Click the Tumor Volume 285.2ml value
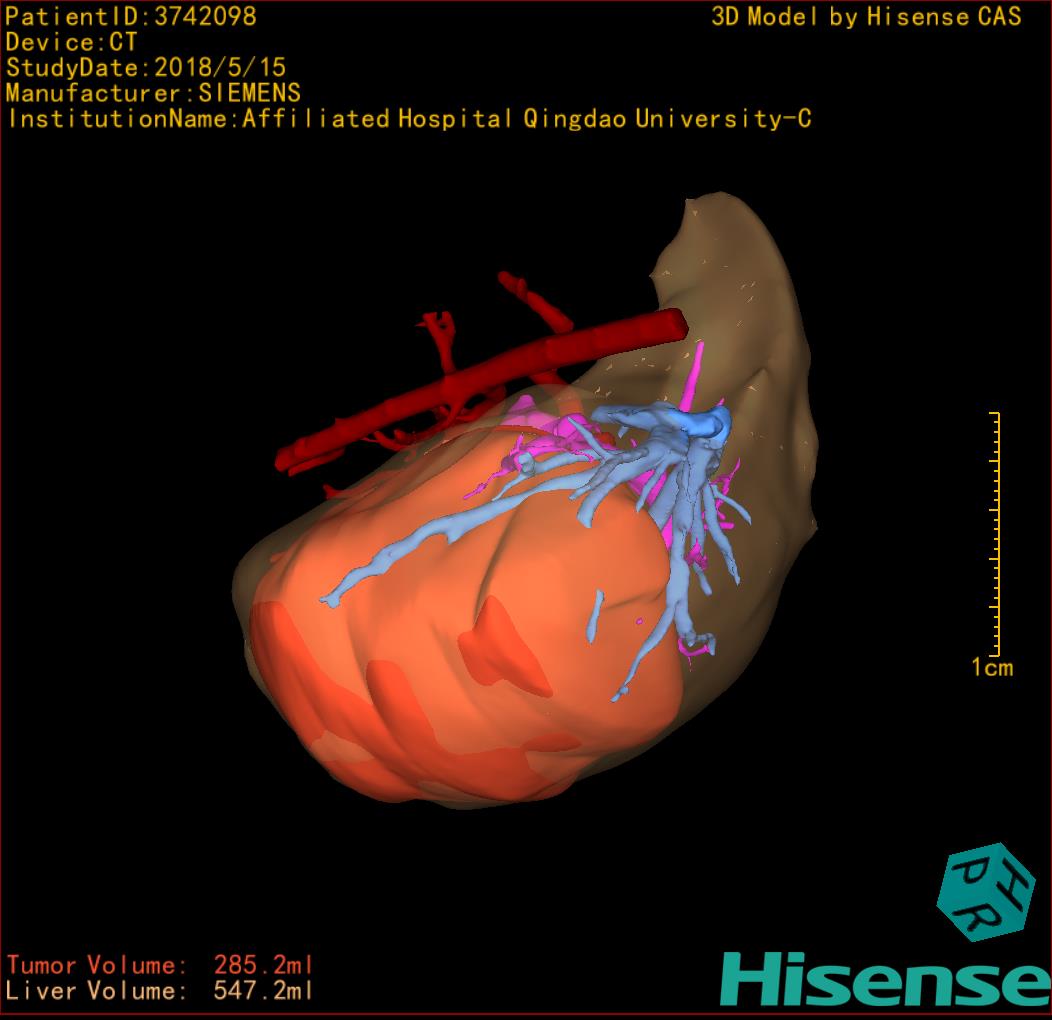The width and height of the screenshot is (1052, 1020). (x=263, y=965)
